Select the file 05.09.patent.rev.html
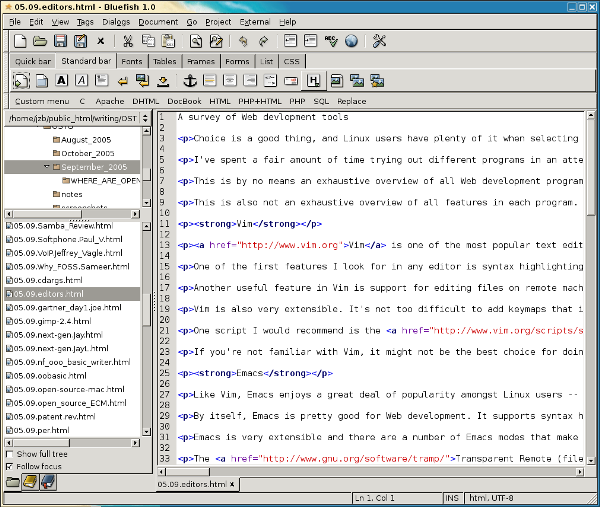600x507 pixels. coord(51,417)
